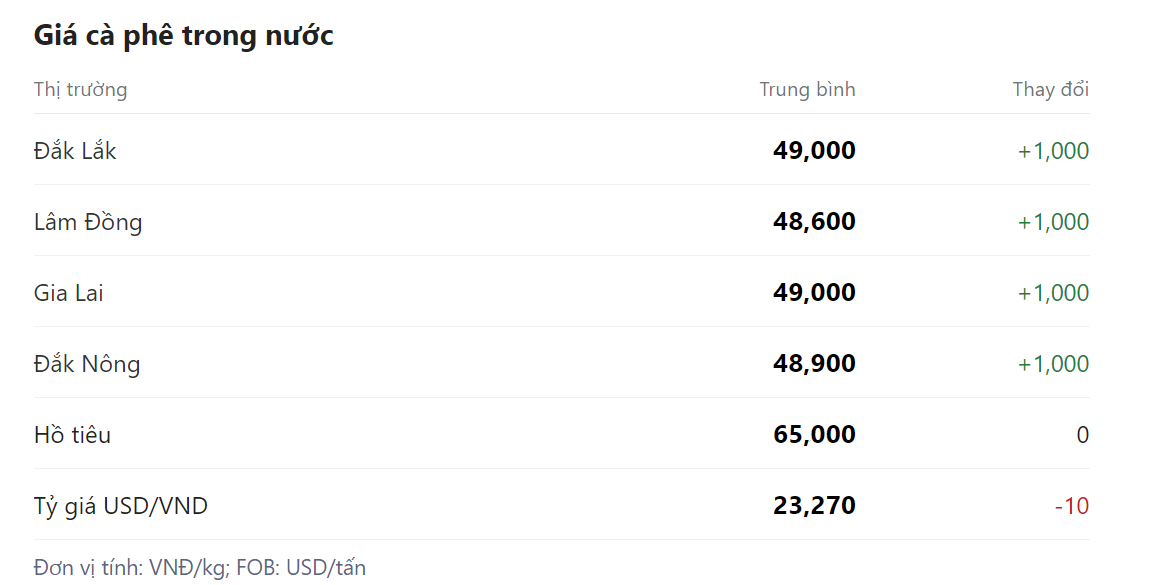This screenshot has height=585, width=1159.
Task: Select the 'Thị trường' column header
Action: coord(80,90)
